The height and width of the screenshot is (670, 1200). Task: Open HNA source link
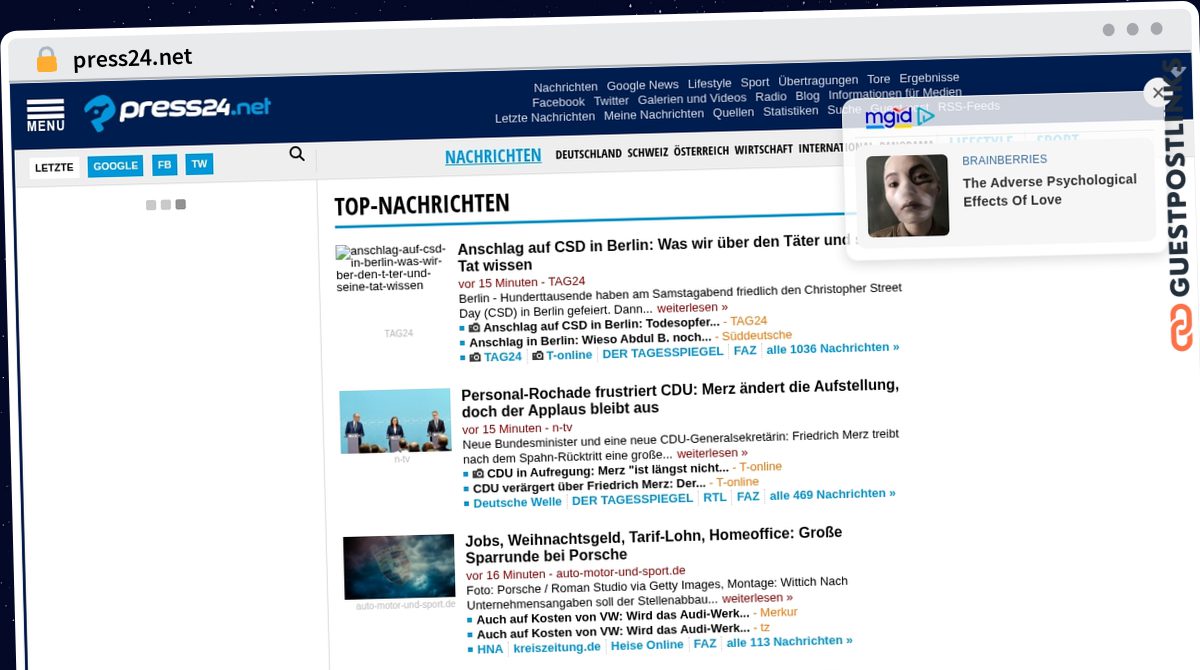(490, 649)
